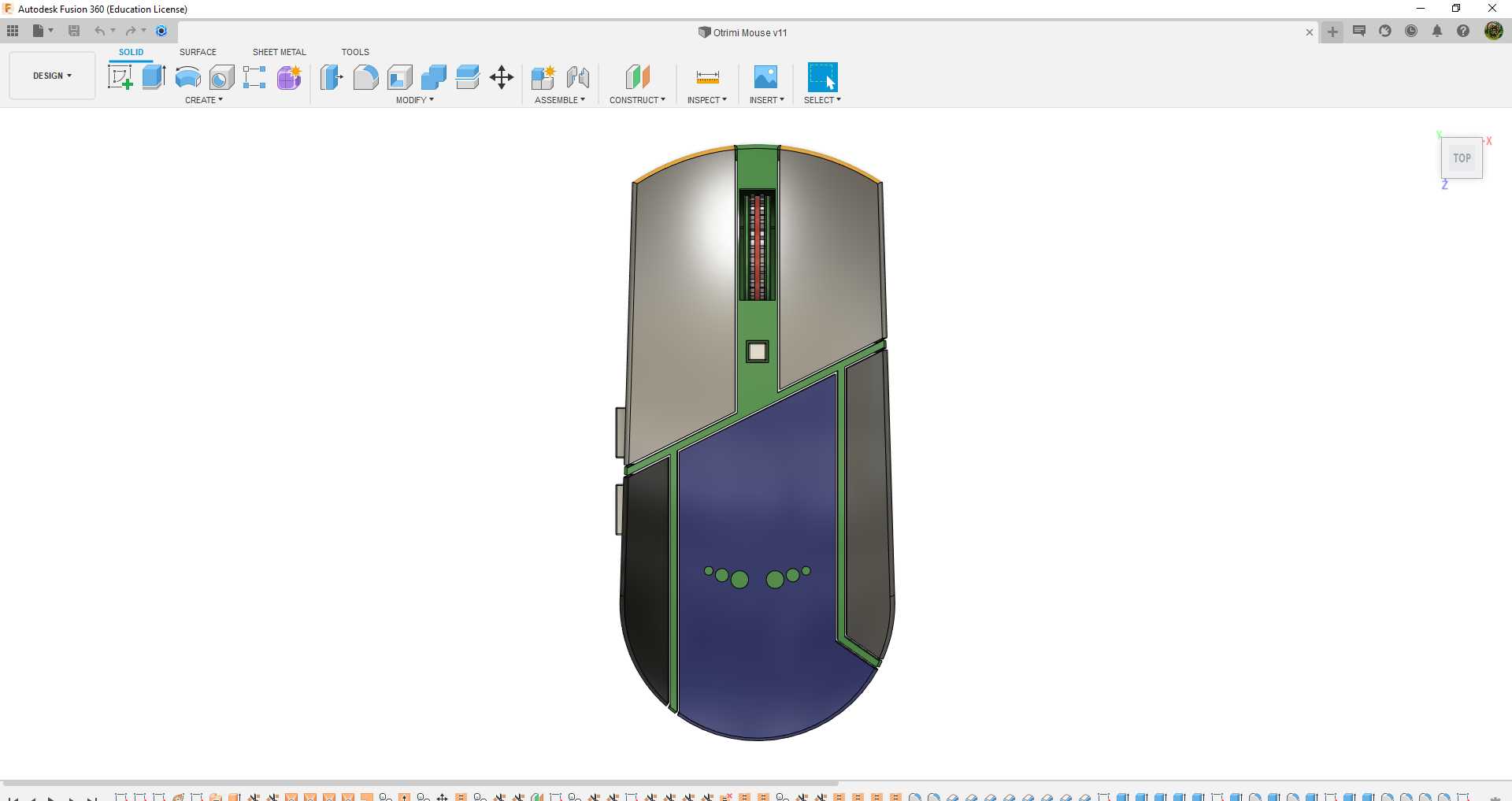Viewport: 1512px width, 801px height.
Task: Click the timeline Play button
Action: [51, 798]
